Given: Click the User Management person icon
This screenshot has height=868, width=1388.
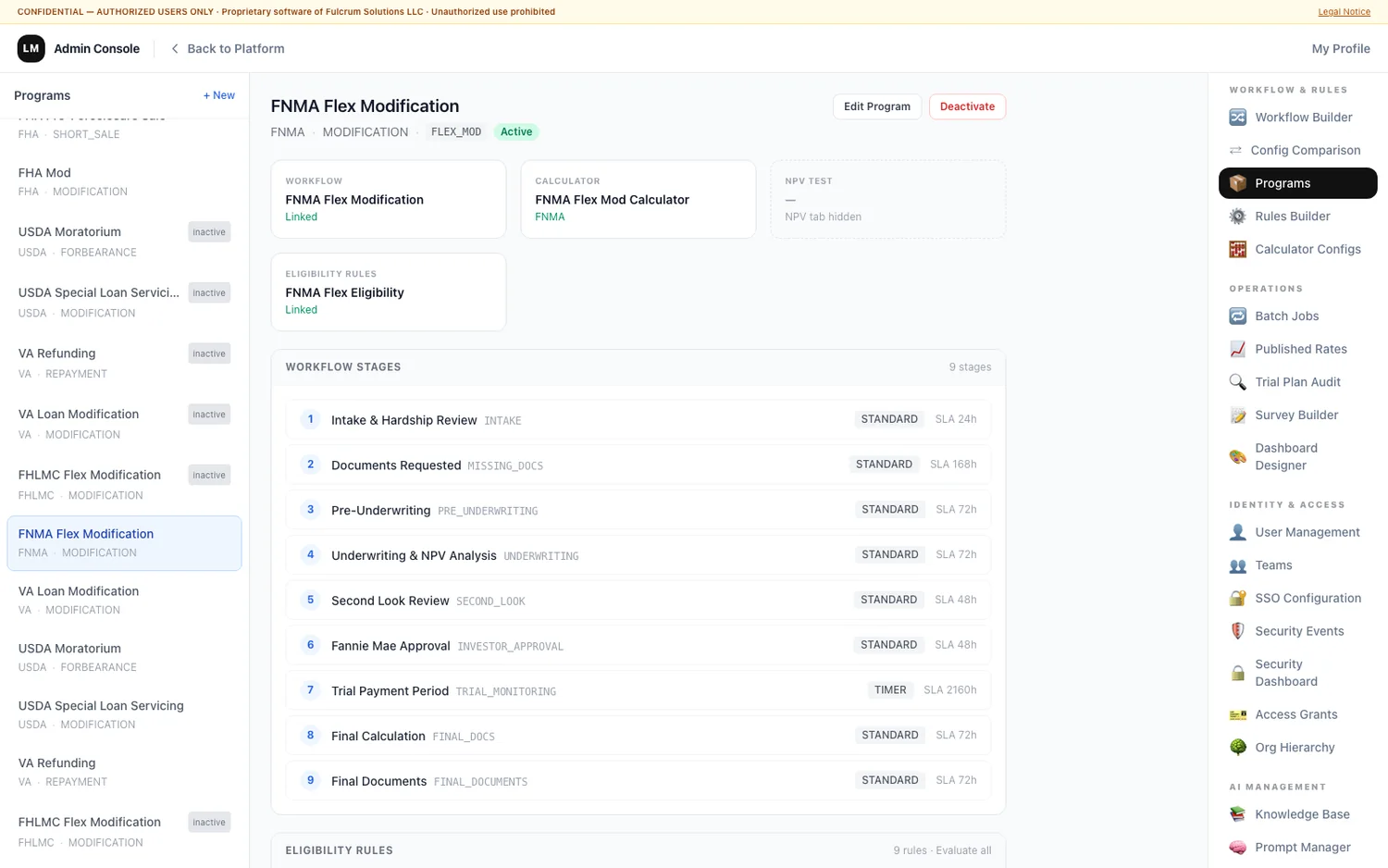Looking at the screenshot, I should pos(1237,532).
